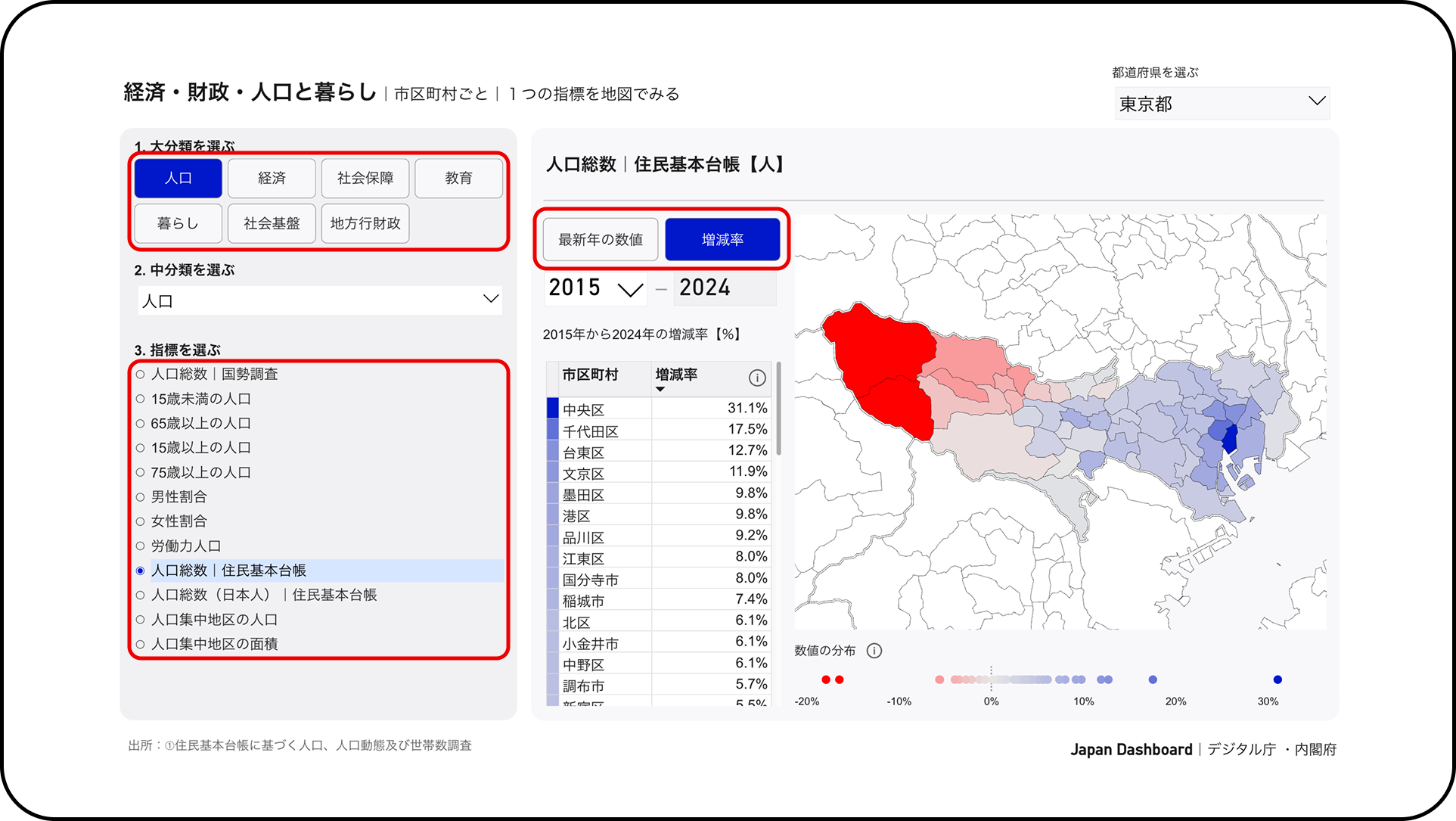The image size is (1456, 821).
Task: Select 小金井市 row in table
Action: (x=659, y=642)
